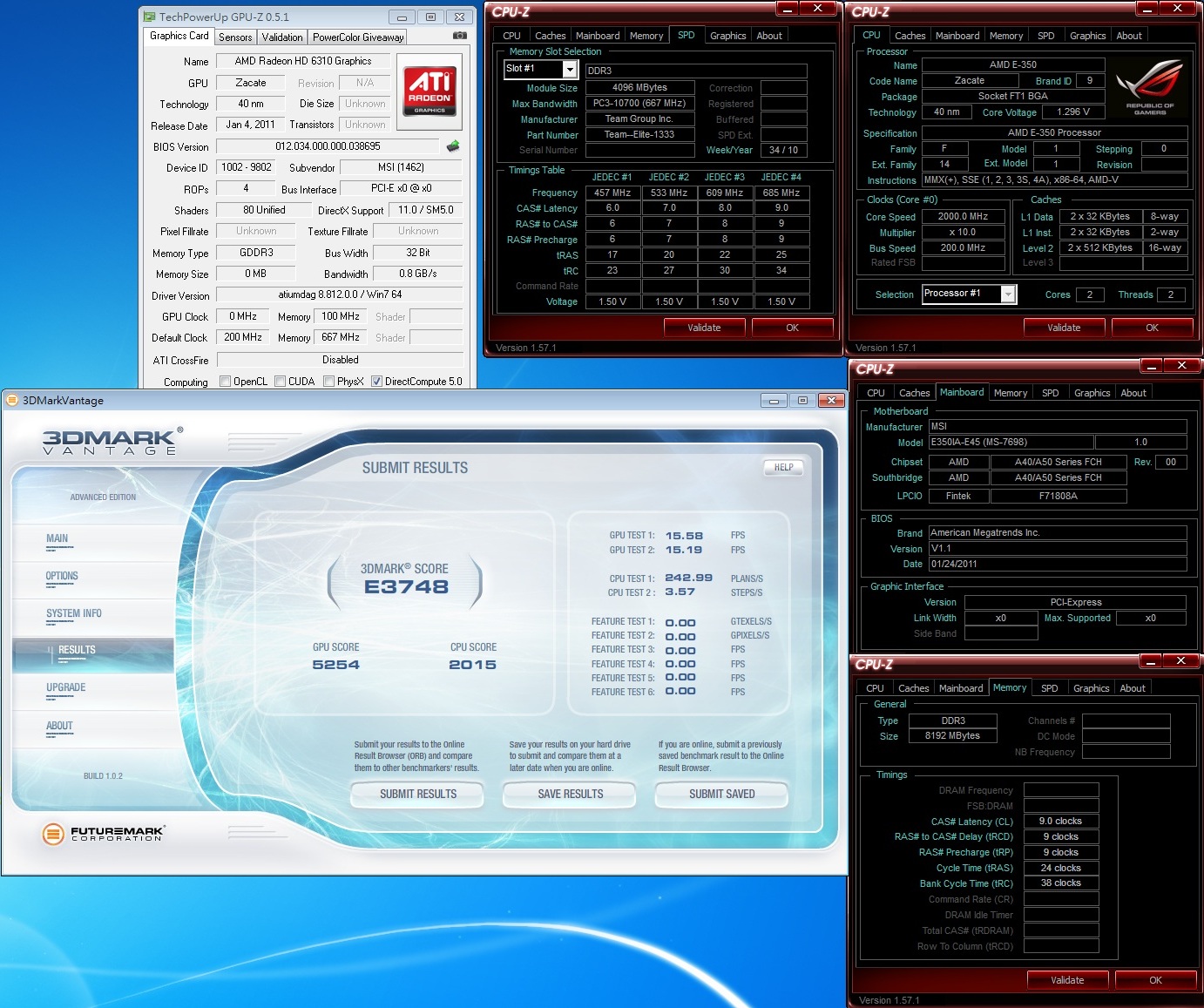
Task: Click the SUBMIT SAVED button
Action: [721, 794]
